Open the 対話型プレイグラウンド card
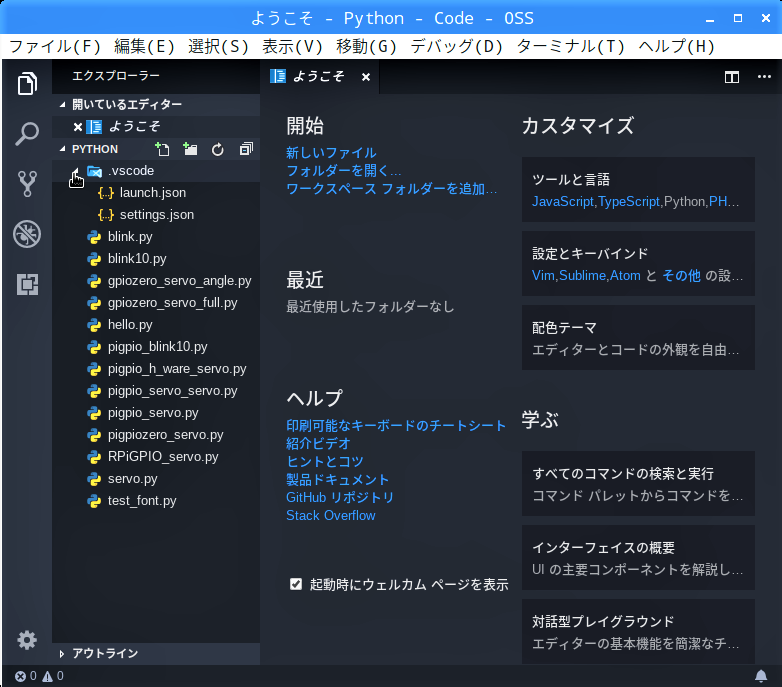Screen dimensions: 782x687 click(x=638, y=631)
